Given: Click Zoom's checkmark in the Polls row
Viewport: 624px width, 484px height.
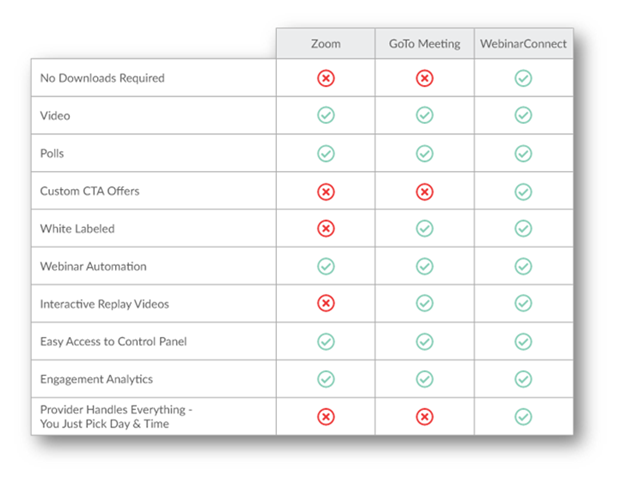Looking at the screenshot, I should 326,154.
